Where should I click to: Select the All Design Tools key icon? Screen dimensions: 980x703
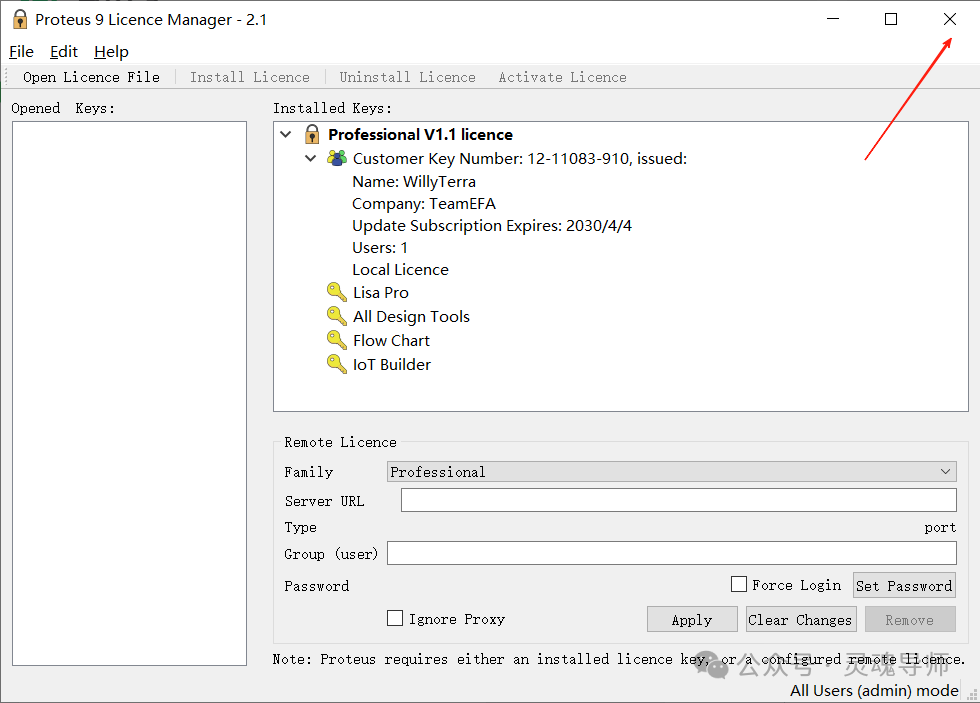[336, 316]
